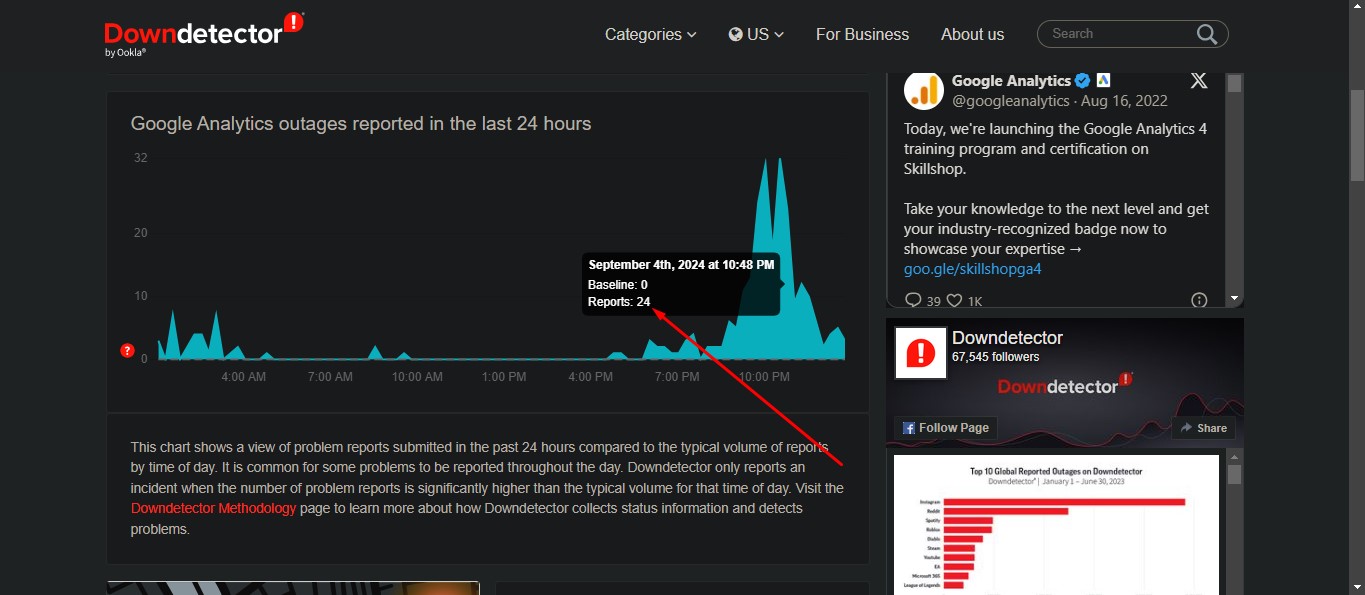Click the blue verified badge on tweet

coord(1082,81)
